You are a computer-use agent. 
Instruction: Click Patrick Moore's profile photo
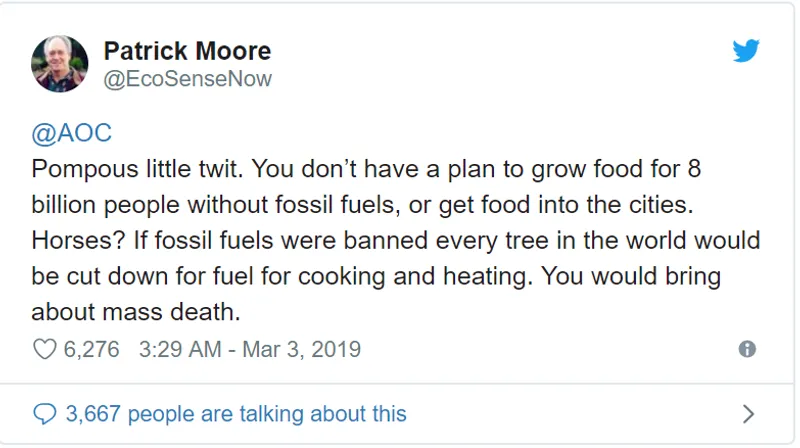61,62
